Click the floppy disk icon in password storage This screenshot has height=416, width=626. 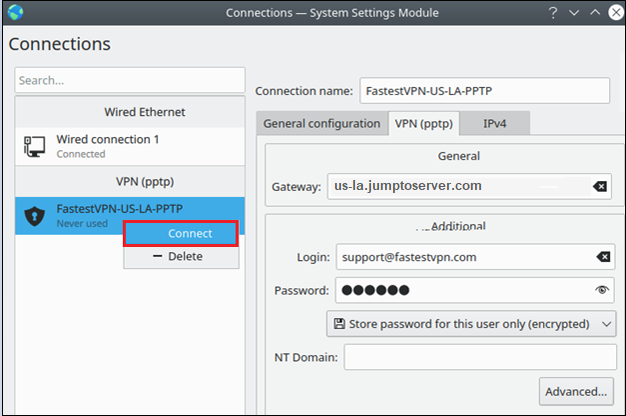[x=339, y=323]
